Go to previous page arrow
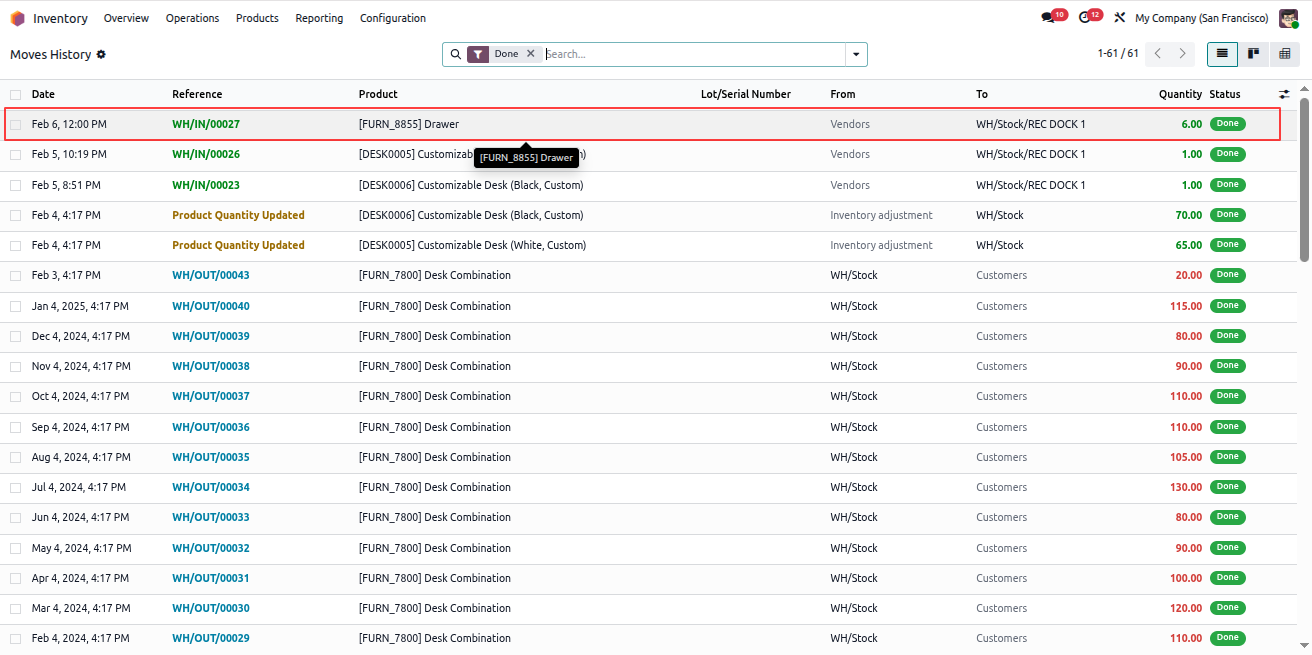 click(1158, 54)
